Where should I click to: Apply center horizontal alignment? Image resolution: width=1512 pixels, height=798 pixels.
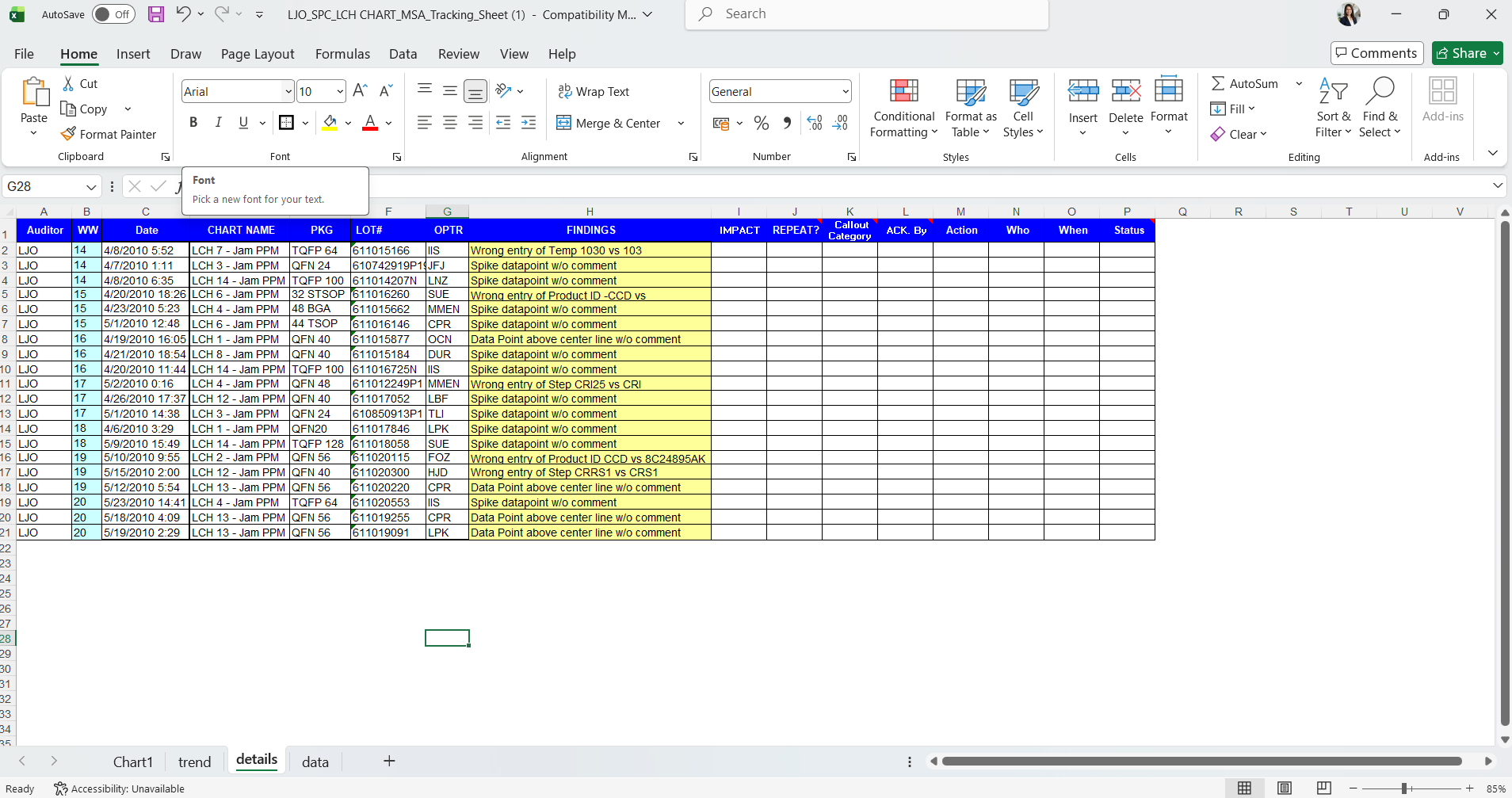(x=450, y=123)
